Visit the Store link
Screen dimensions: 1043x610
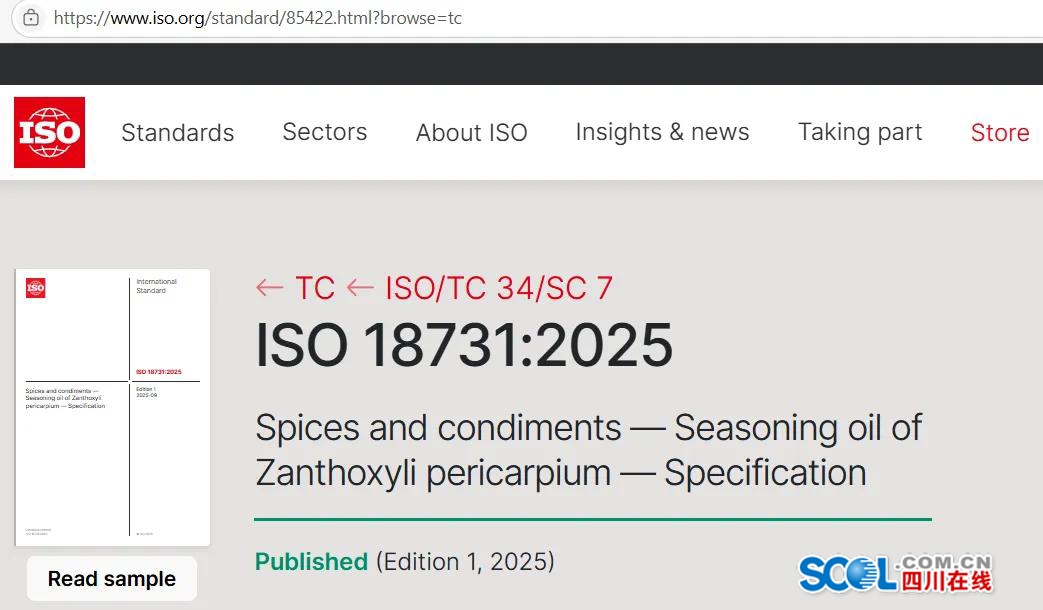999,133
